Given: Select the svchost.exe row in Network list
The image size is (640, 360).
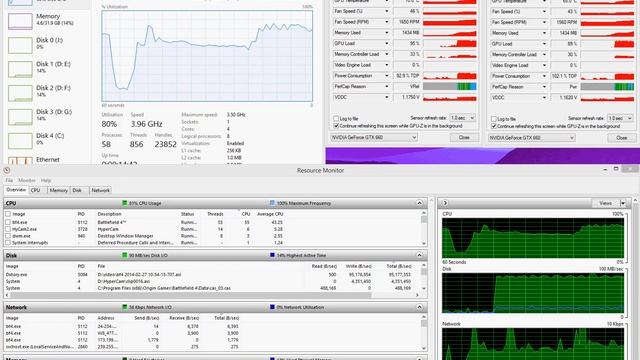Looking at the screenshot, I should click(x=211, y=347).
